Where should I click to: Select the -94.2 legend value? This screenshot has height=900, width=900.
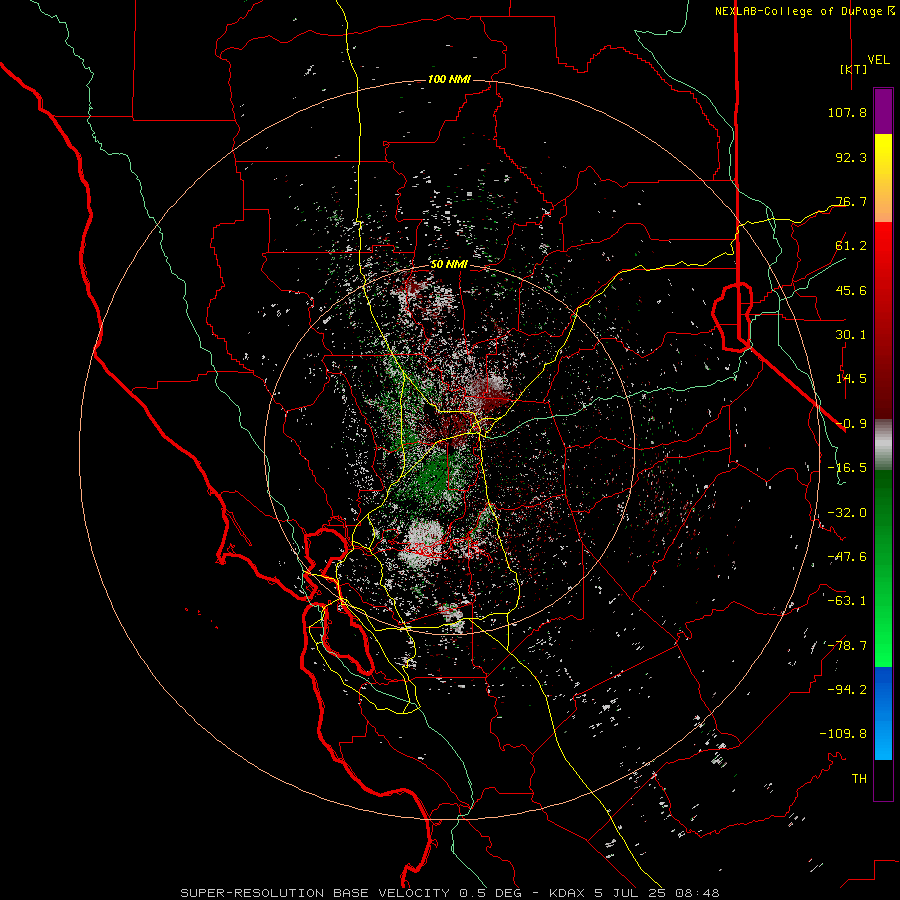847,690
